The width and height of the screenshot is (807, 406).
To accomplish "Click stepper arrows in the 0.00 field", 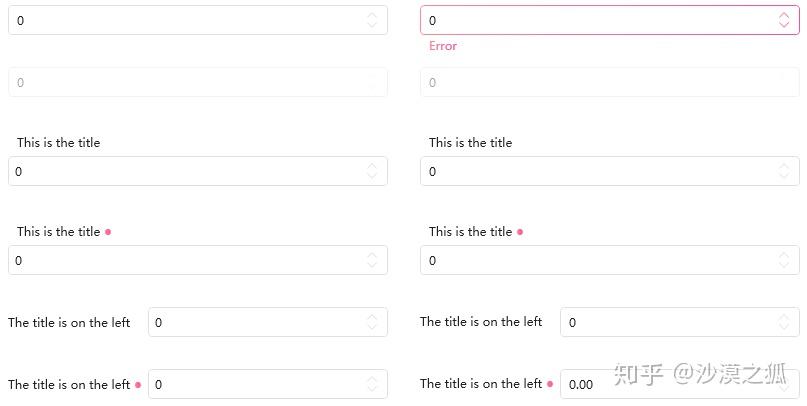I will 784,384.
